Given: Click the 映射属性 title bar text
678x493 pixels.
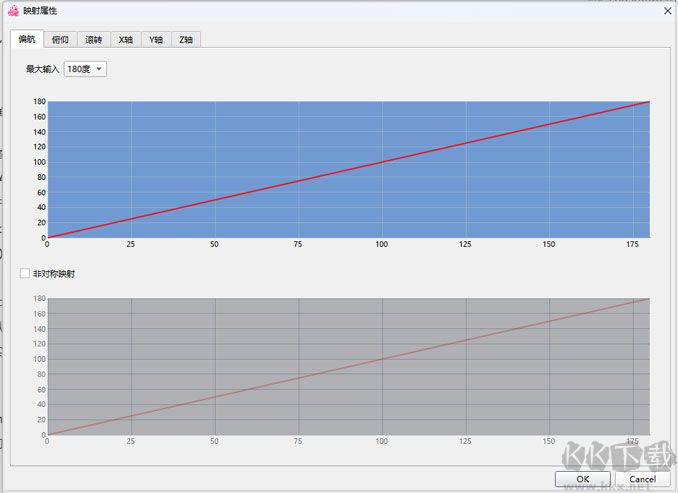Looking at the screenshot, I should coord(41,10).
